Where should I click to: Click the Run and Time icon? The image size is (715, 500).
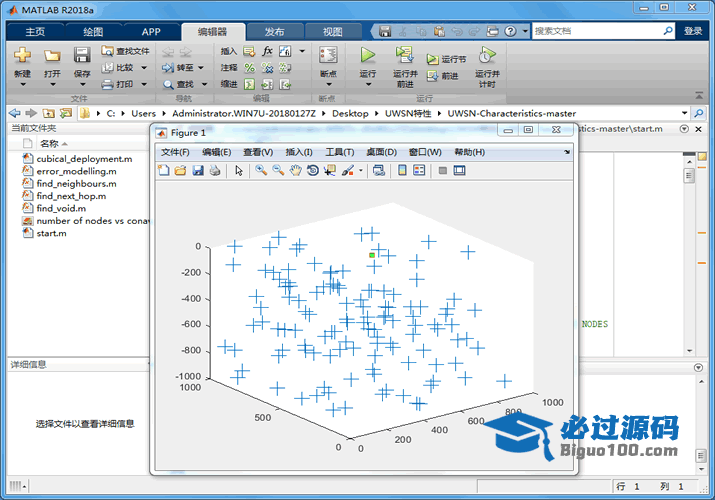click(x=487, y=55)
